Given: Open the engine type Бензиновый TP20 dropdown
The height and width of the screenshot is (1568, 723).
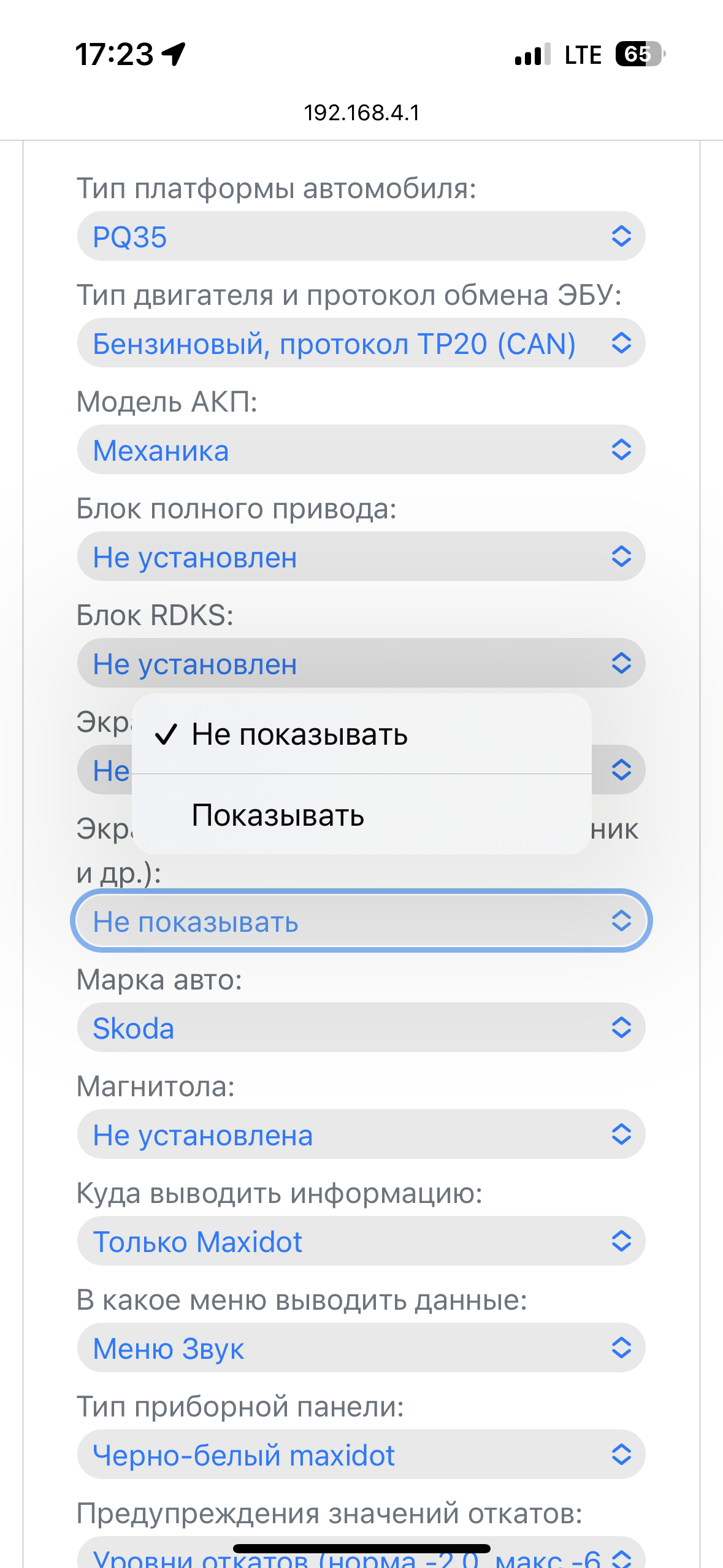Looking at the screenshot, I should 361,343.
